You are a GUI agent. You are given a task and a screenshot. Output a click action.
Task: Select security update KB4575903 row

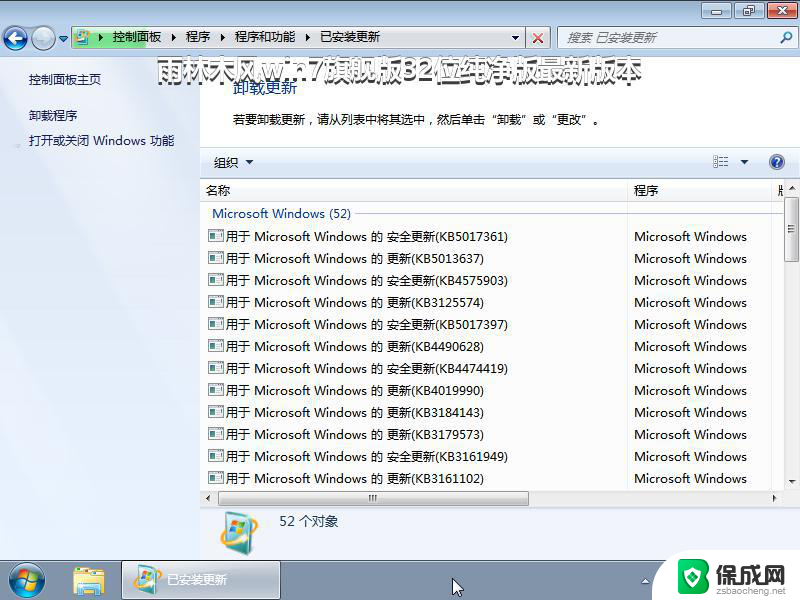(492, 281)
